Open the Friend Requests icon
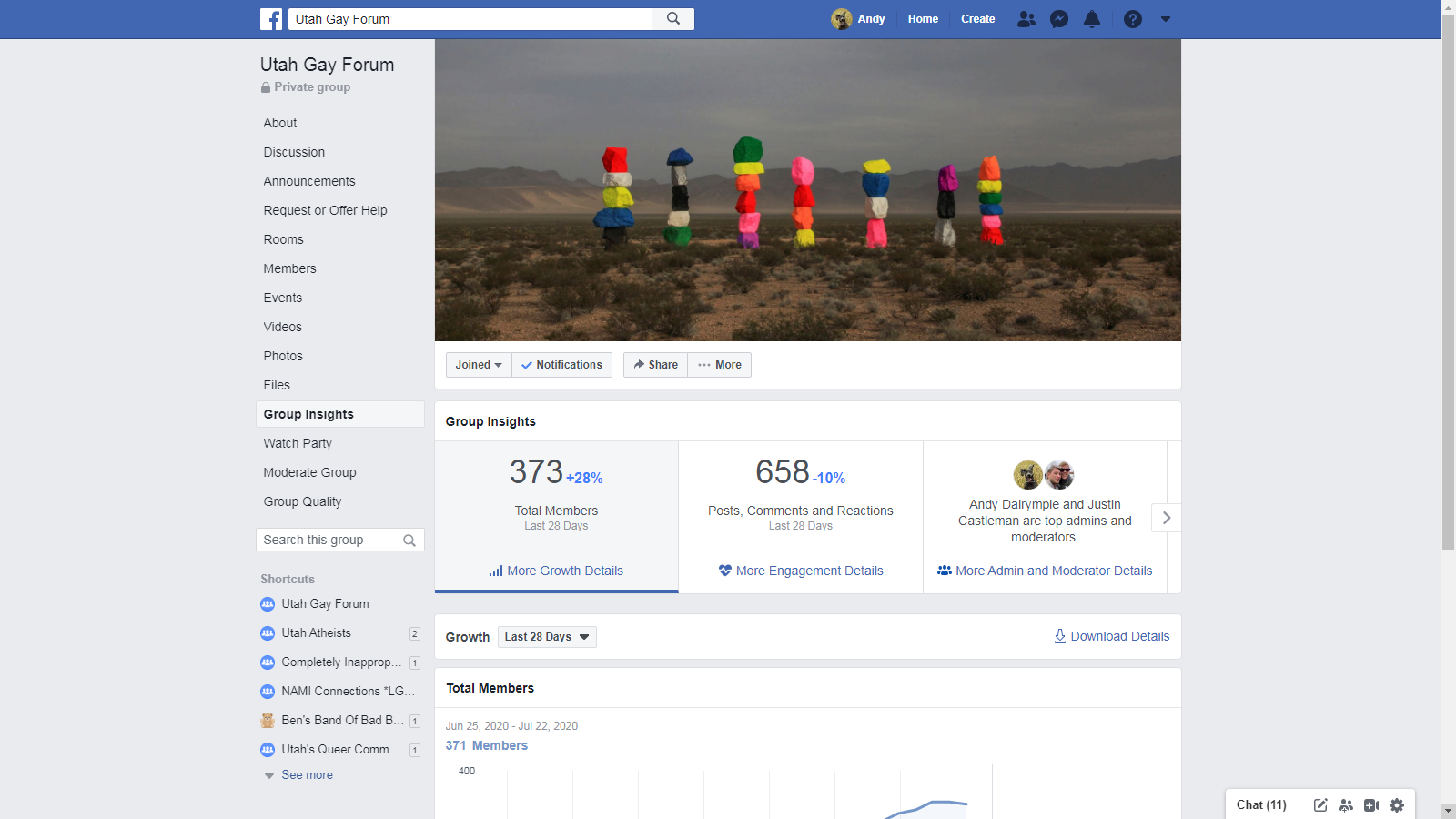The width and height of the screenshot is (1456, 819). [x=1026, y=19]
